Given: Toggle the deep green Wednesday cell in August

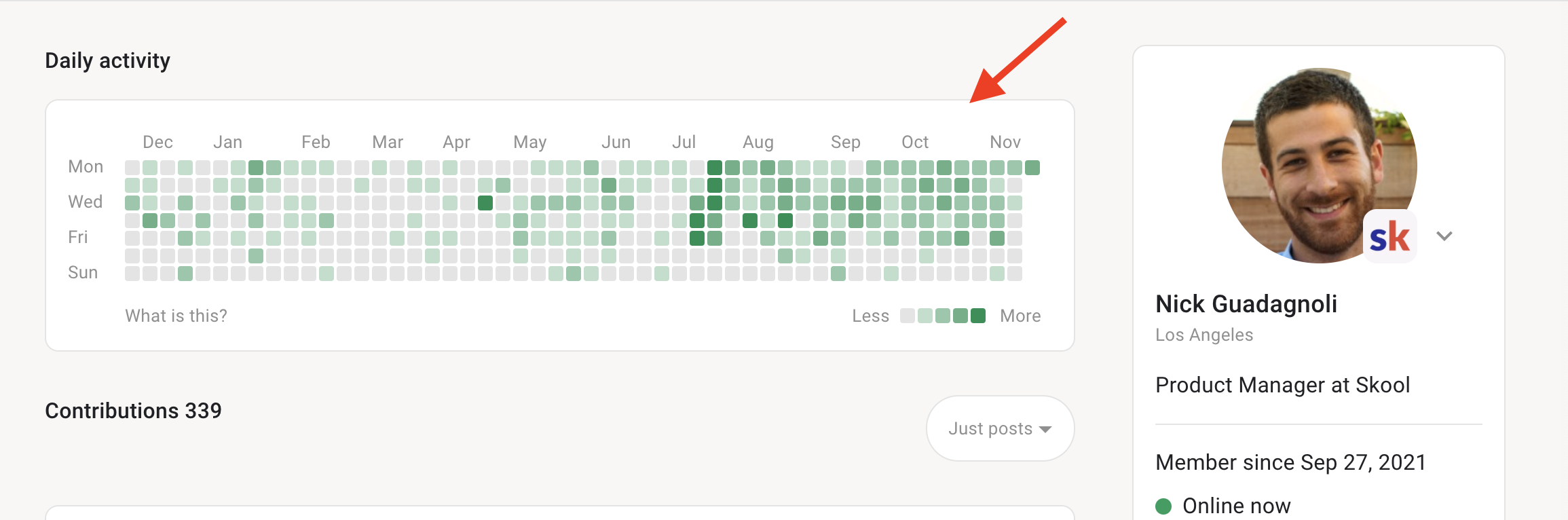Looking at the screenshot, I should point(713,202).
